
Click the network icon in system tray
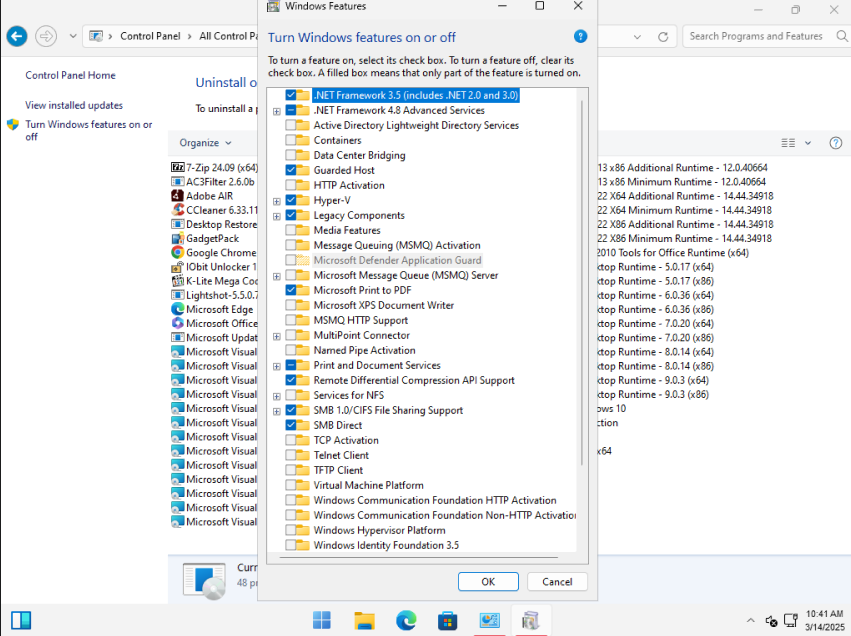pyautogui.click(x=791, y=620)
